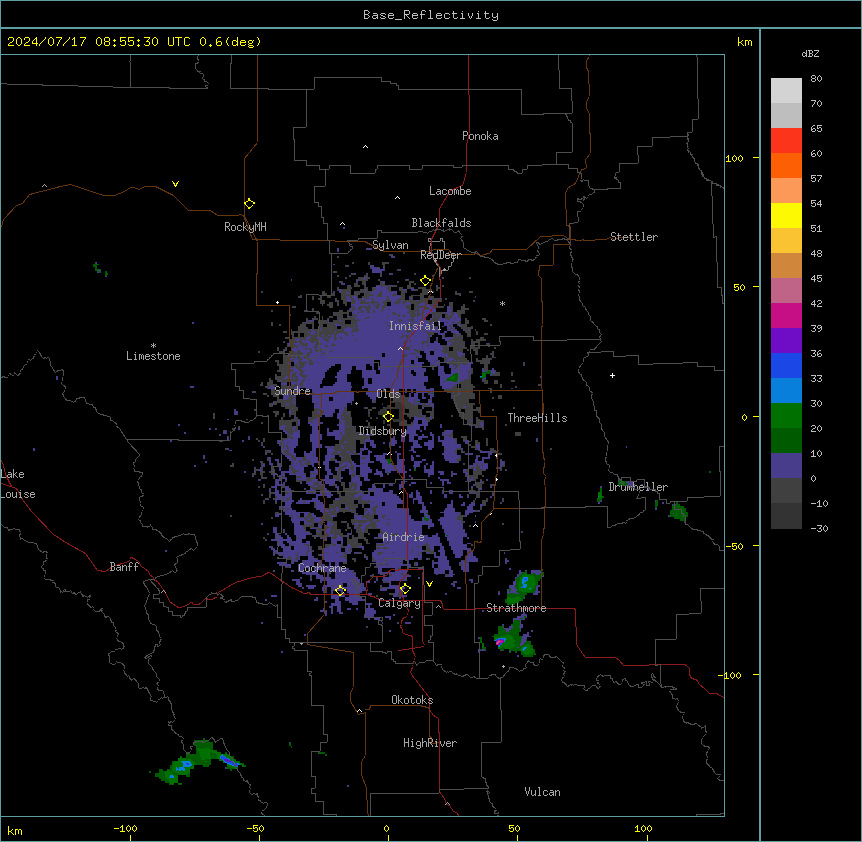The width and height of the screenshot is (862, 842).
Task: Click the yellow diamond marker below Cochrane
Action: [x=340, y=591]
